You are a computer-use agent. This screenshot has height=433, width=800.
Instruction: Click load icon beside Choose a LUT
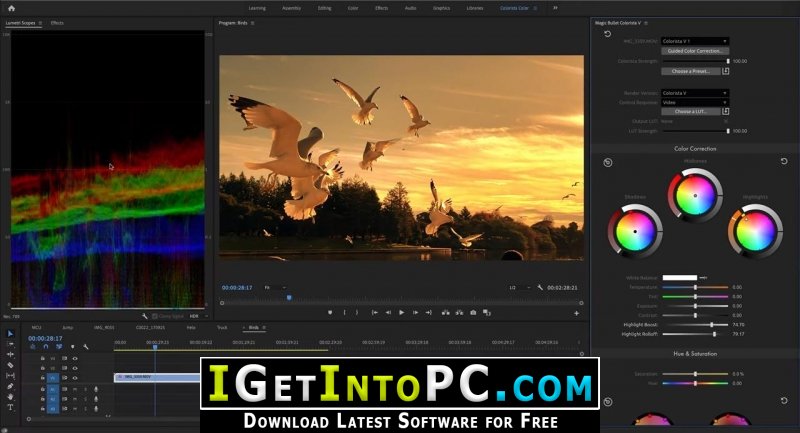(x=726, y=111)
